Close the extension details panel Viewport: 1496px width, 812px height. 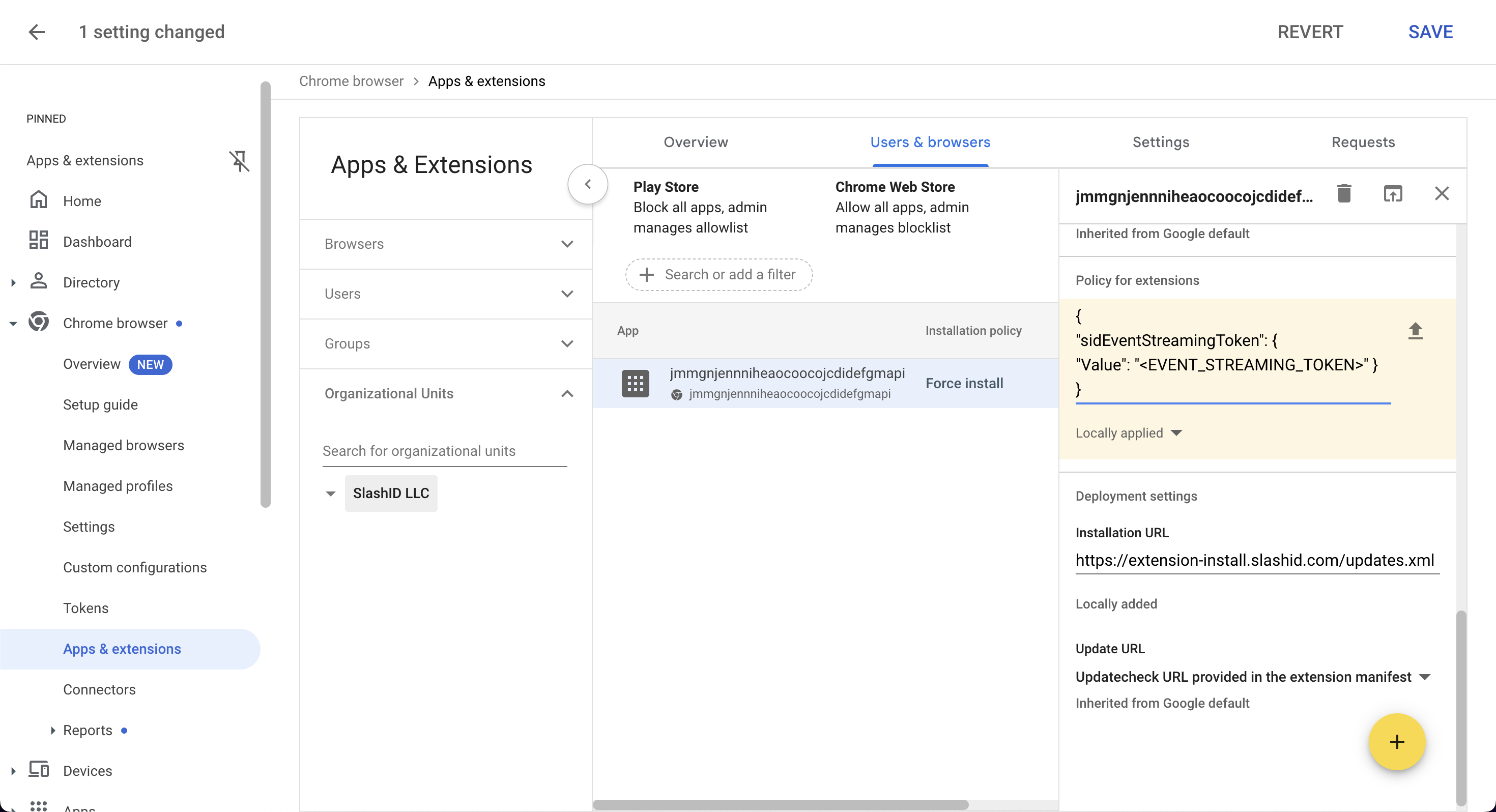[x=1442, y=193]
